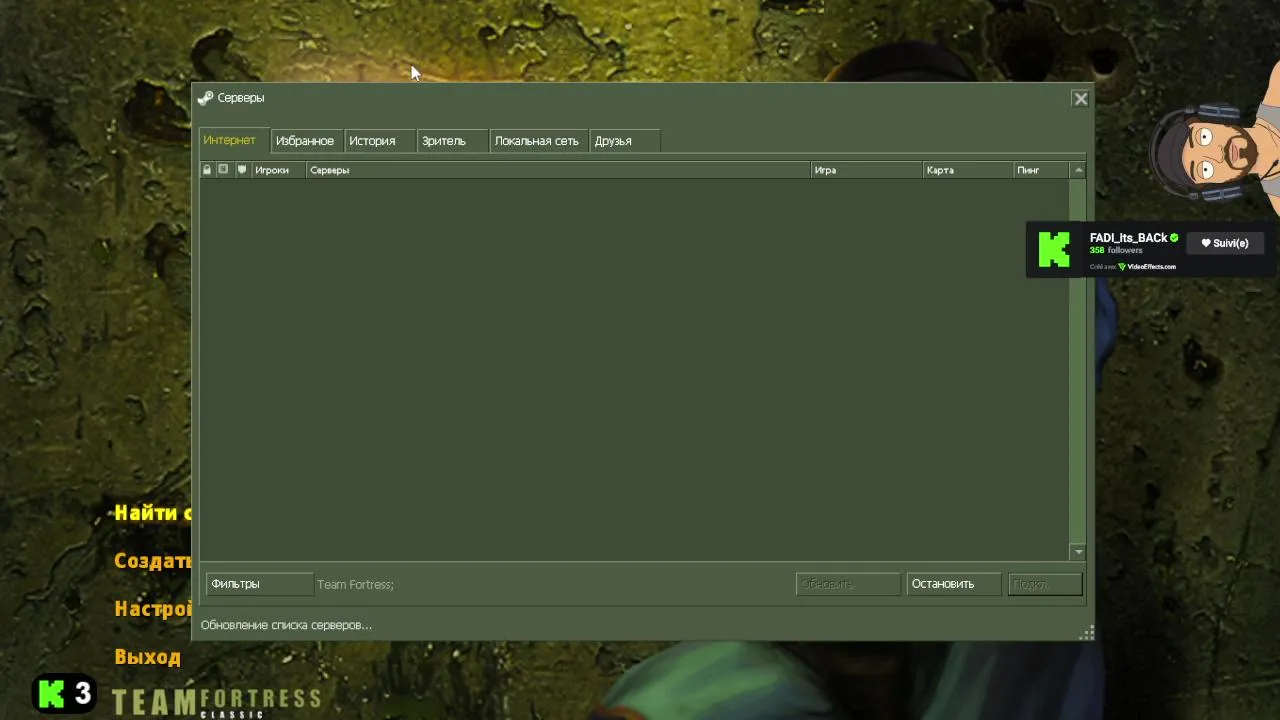The width and height of the screenshot is (1280, 720).
Task: Sort by password lock column icon
Action: pyautogui.click(x=207, y=170)
